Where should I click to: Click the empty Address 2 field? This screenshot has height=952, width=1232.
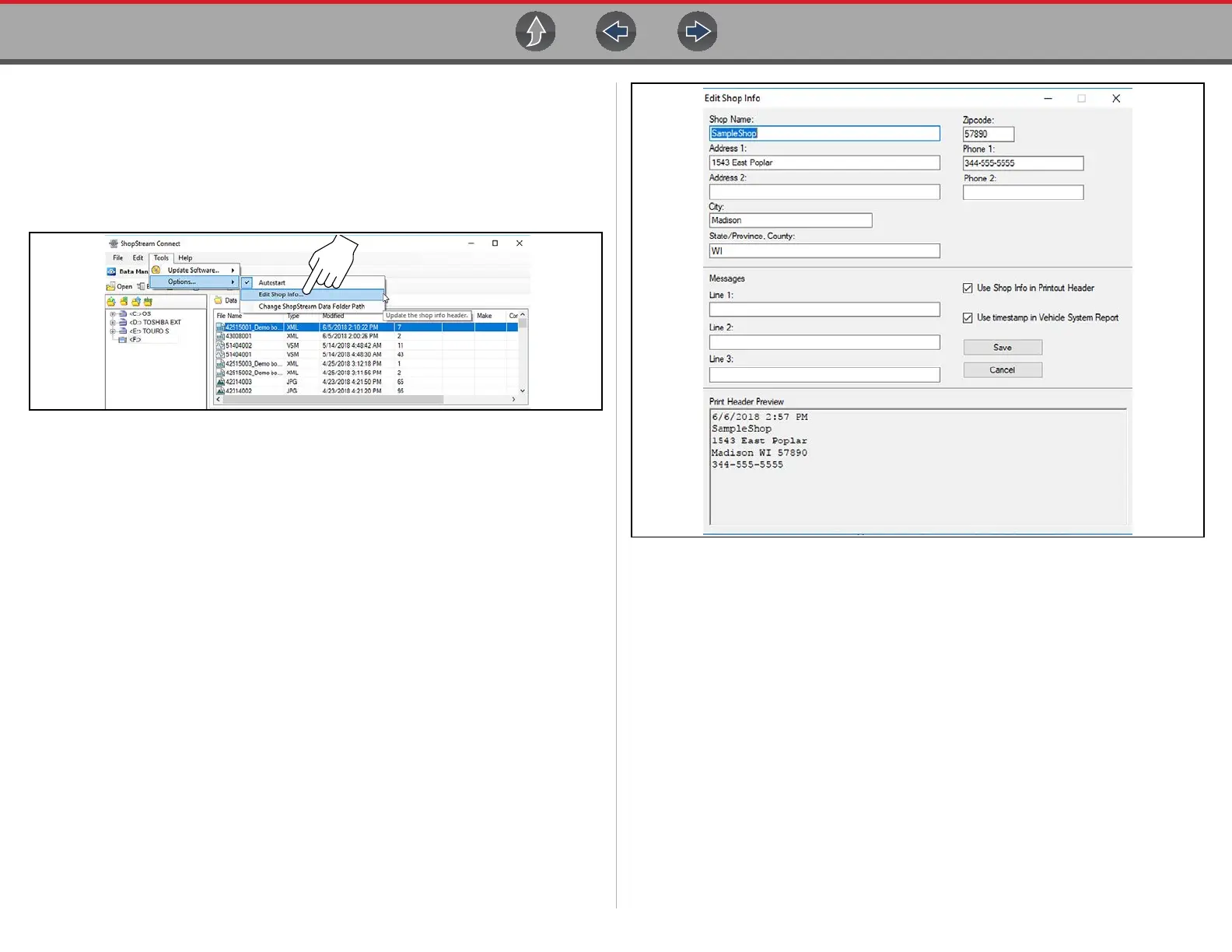[824, 192]
